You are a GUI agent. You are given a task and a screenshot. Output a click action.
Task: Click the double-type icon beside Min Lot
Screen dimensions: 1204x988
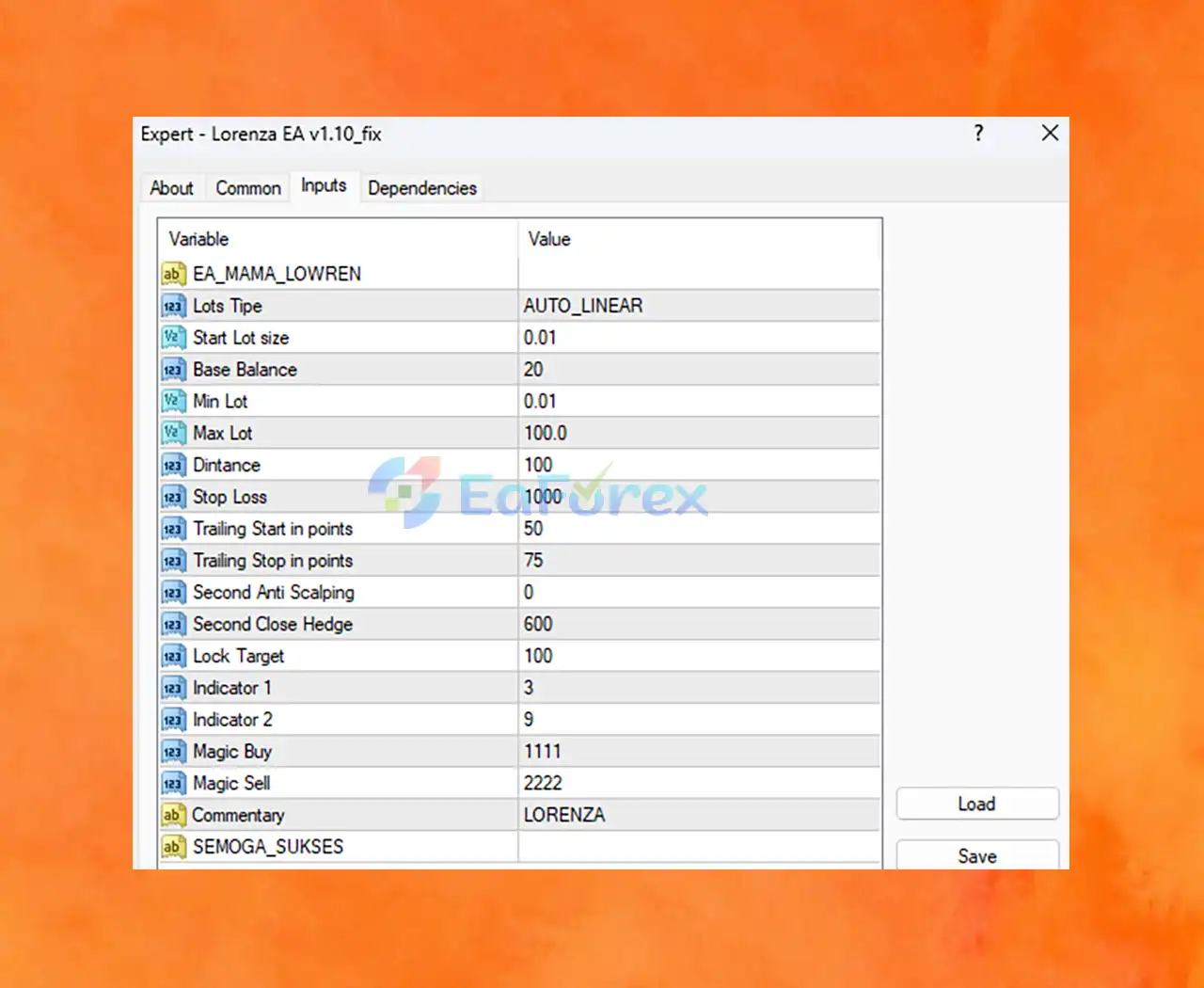(x=172, y=402)
